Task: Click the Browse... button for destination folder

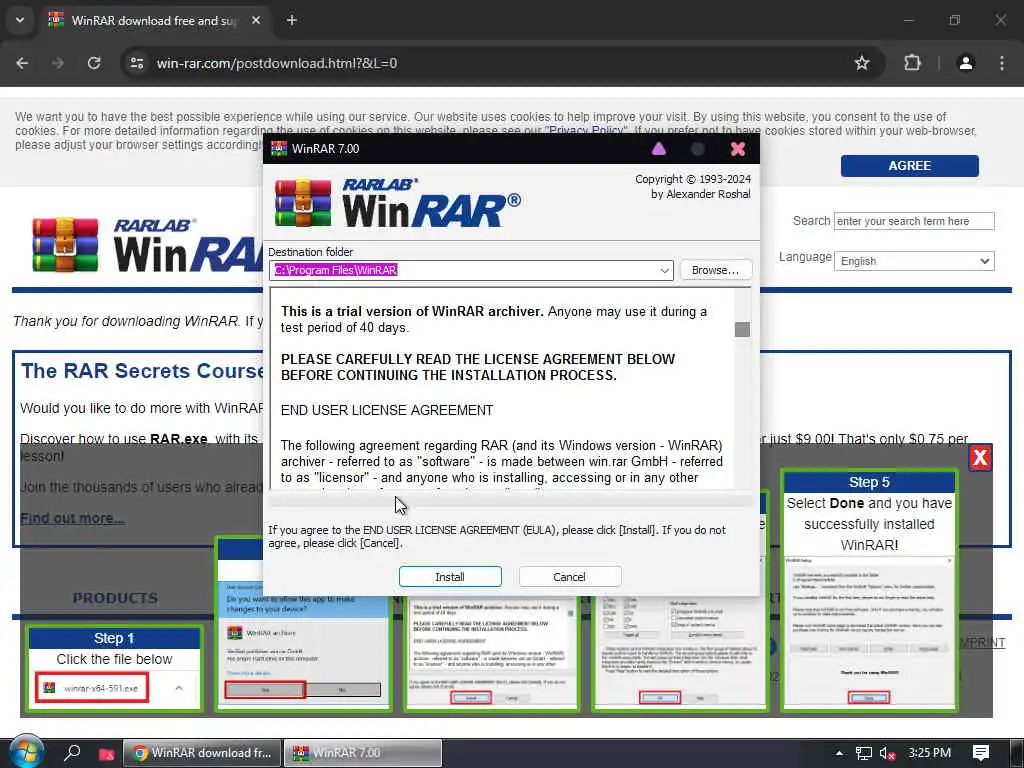Action: point(716,270)
